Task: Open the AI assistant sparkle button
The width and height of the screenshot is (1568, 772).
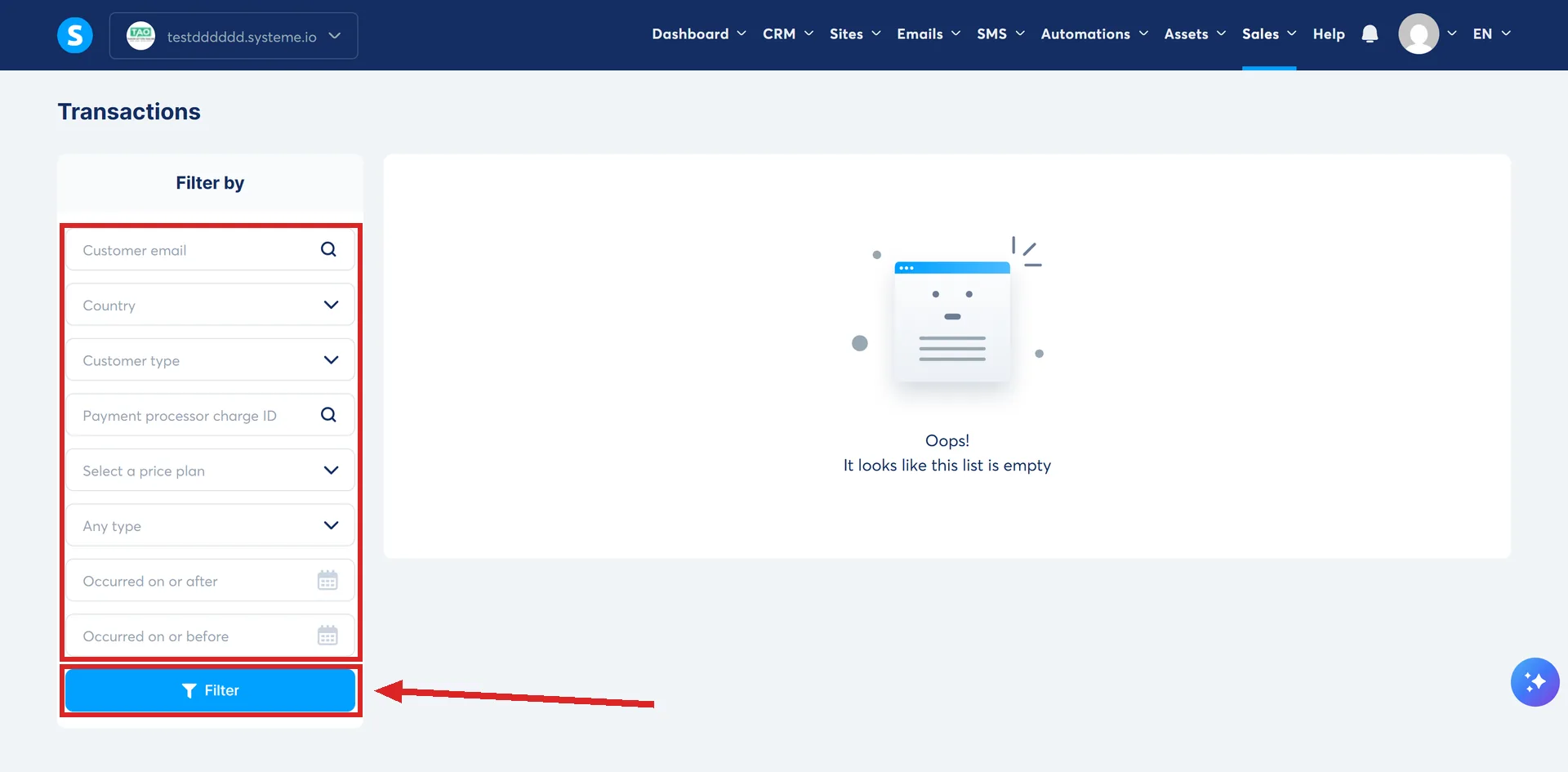Action: click(x=1535, y=682)
